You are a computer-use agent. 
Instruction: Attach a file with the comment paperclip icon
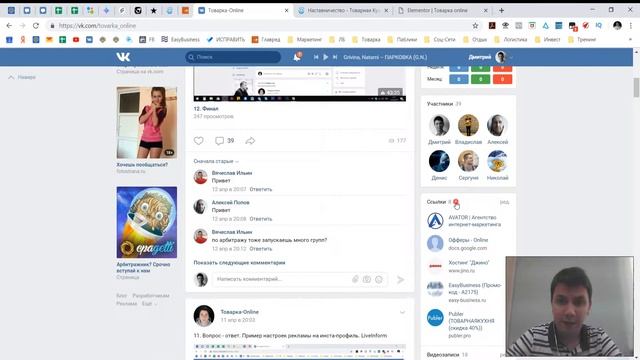355,279
